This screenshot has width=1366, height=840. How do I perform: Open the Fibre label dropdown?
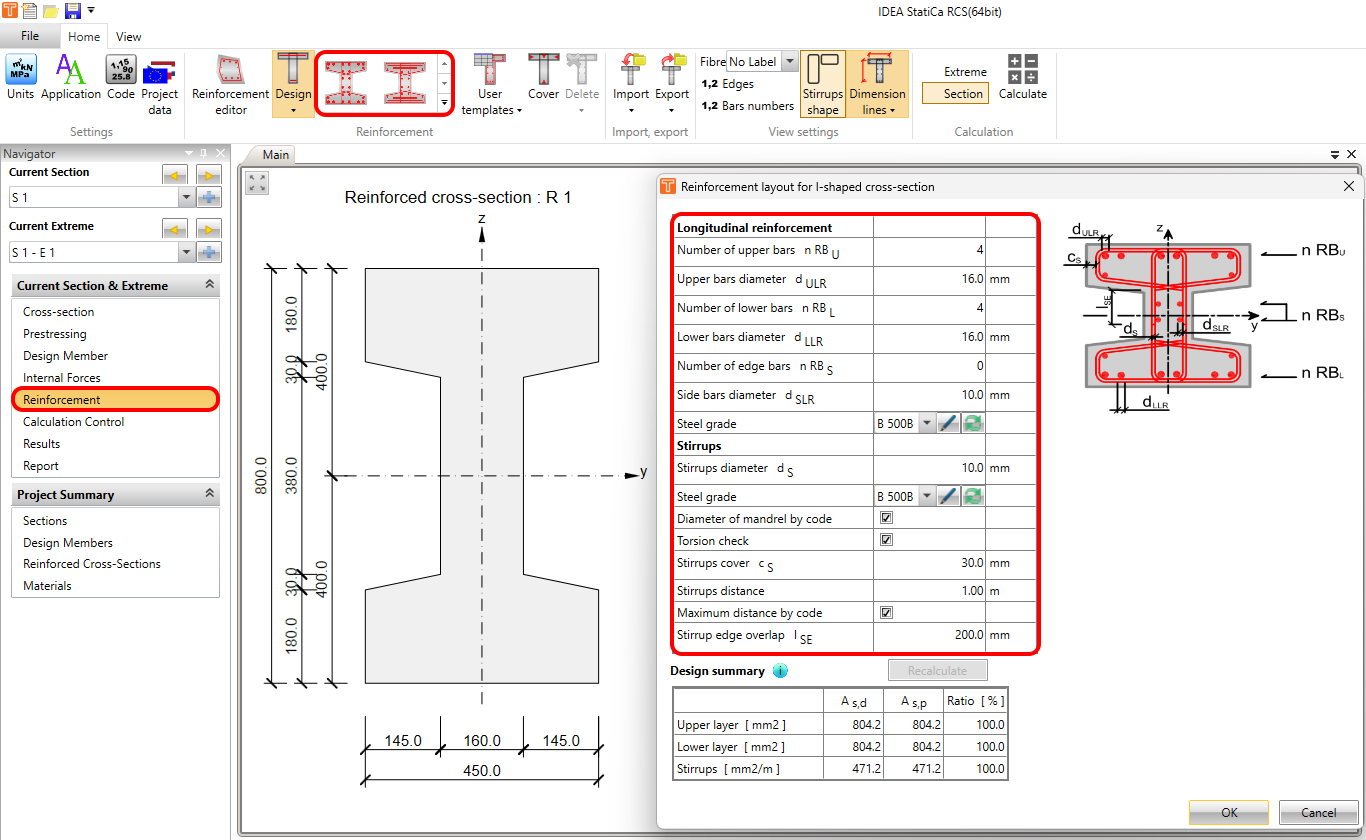[x=788, y=61]
